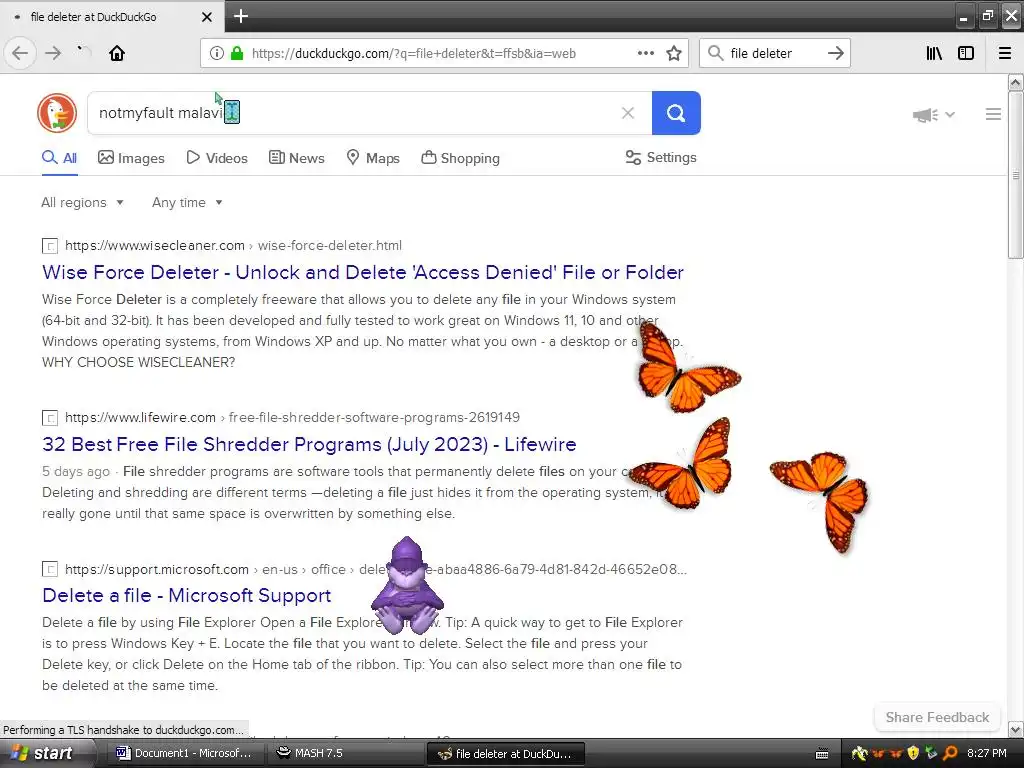Image resolution: width=1024 pixels, height=768 pixels.
Task: Click on-screen keyboard icon in taskbar
Action: 822,754
